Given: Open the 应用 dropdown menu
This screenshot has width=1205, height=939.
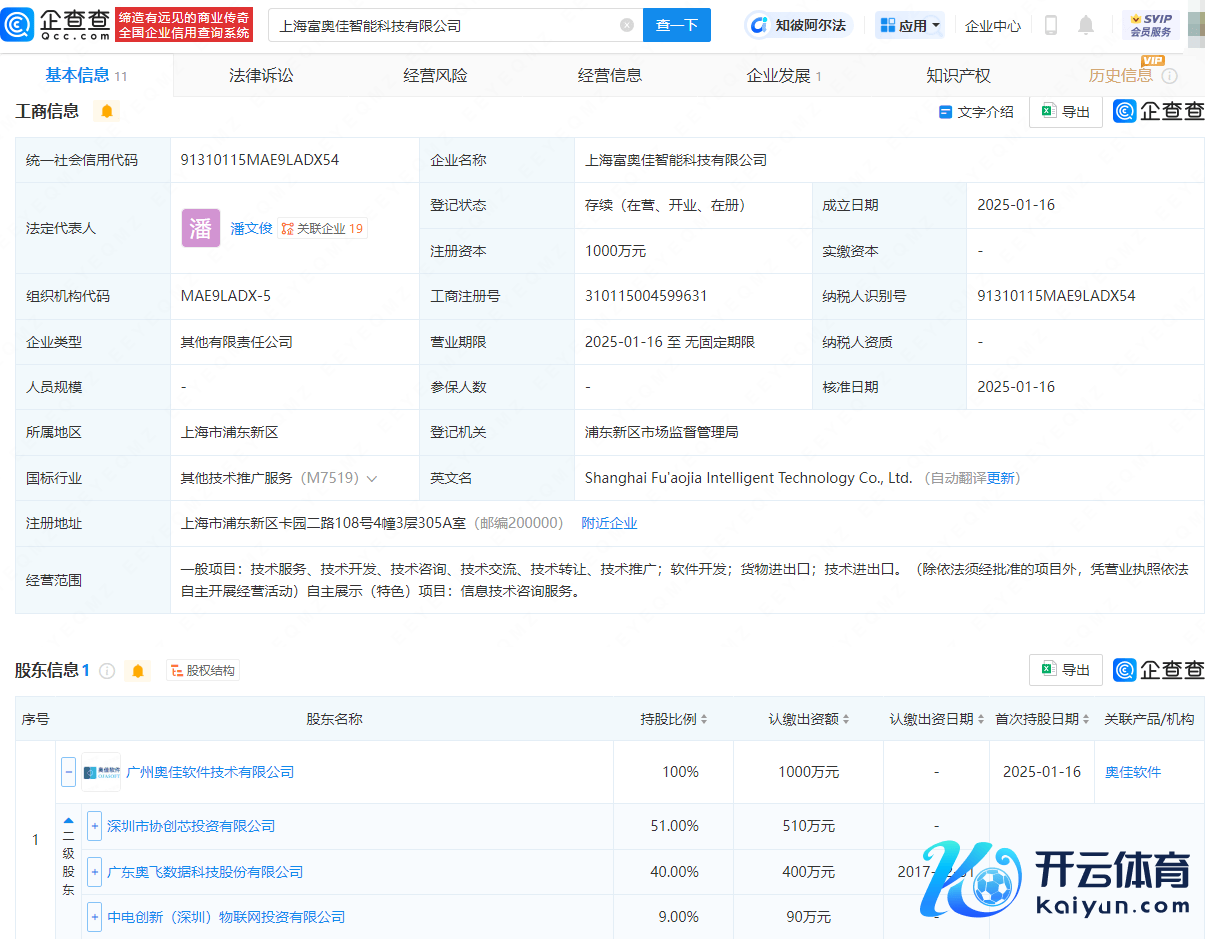Looking at the screenshot, I should [x=909, y=25].
